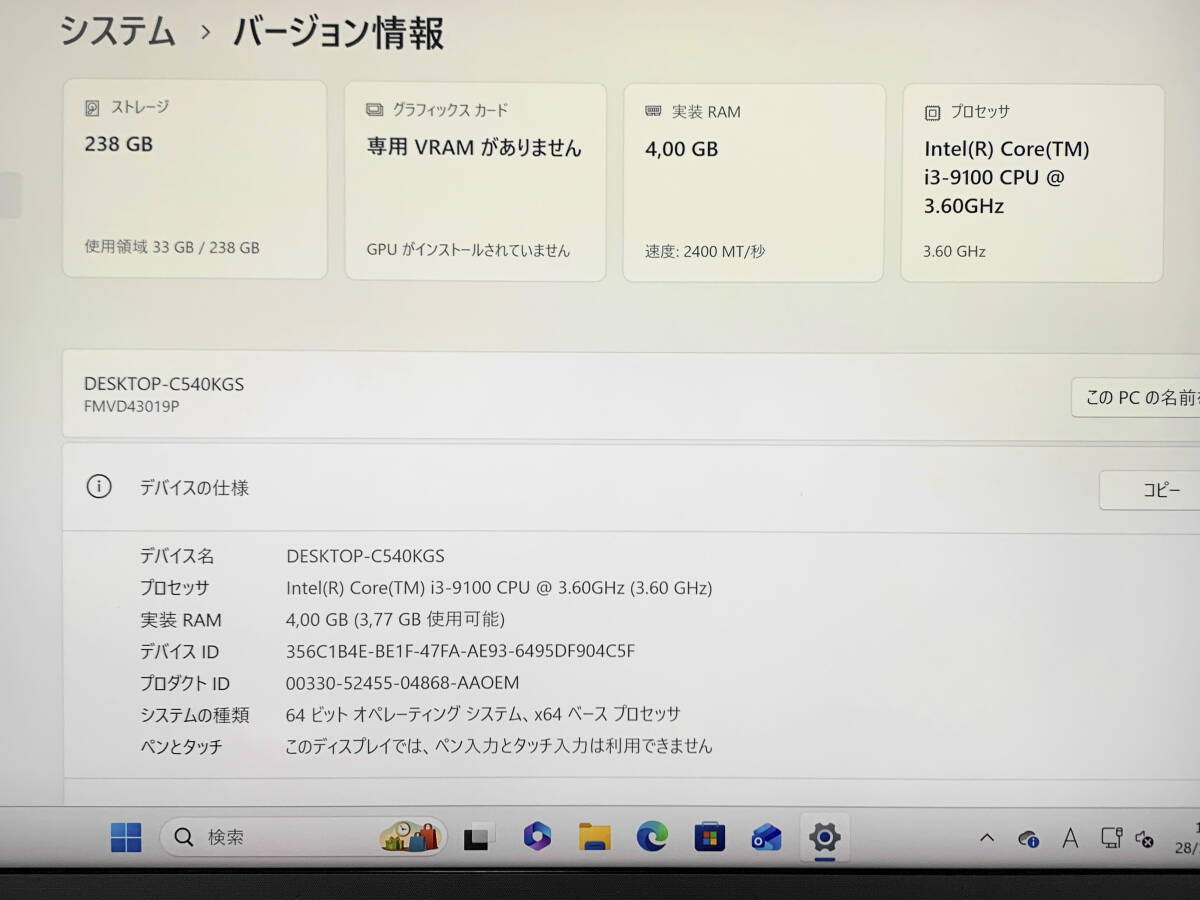Open the network status tray icon
Image resolution: width=1200 pixels, height=900 pixels.
pyautogui.click(x=1110, y=838)
